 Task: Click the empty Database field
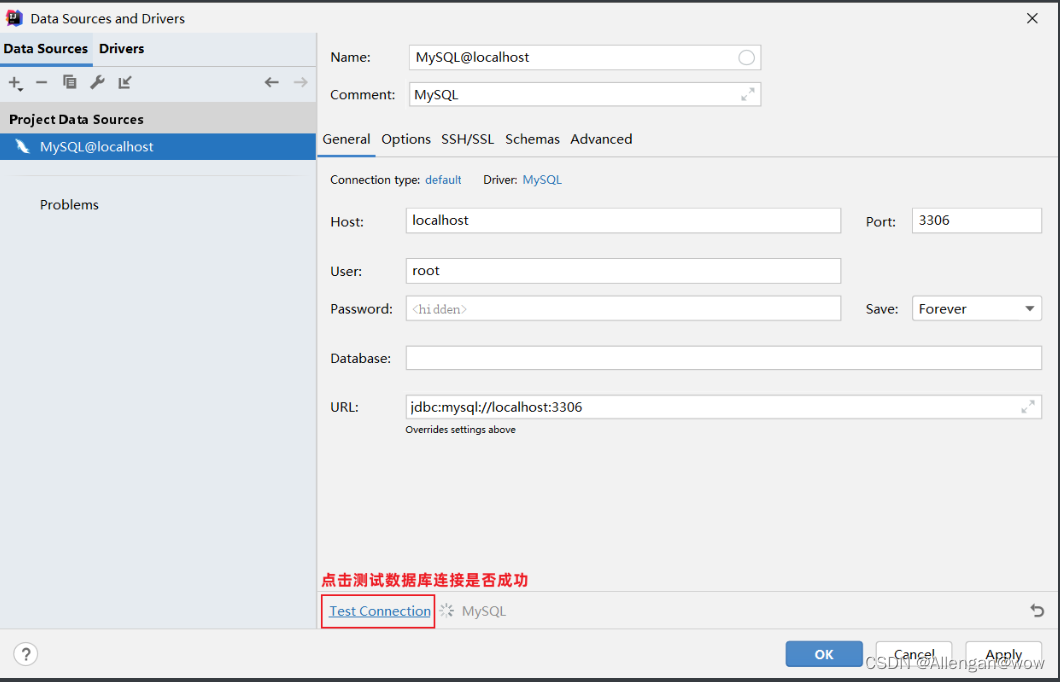tap(723, 358)
